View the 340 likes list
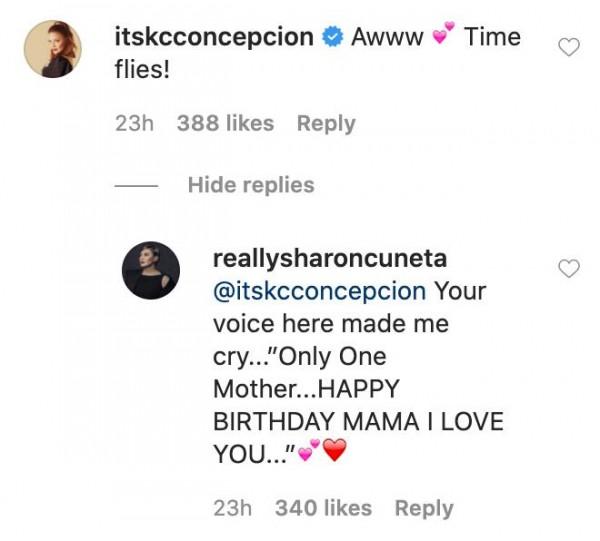600x541 pixels. (x=323, y=509)
